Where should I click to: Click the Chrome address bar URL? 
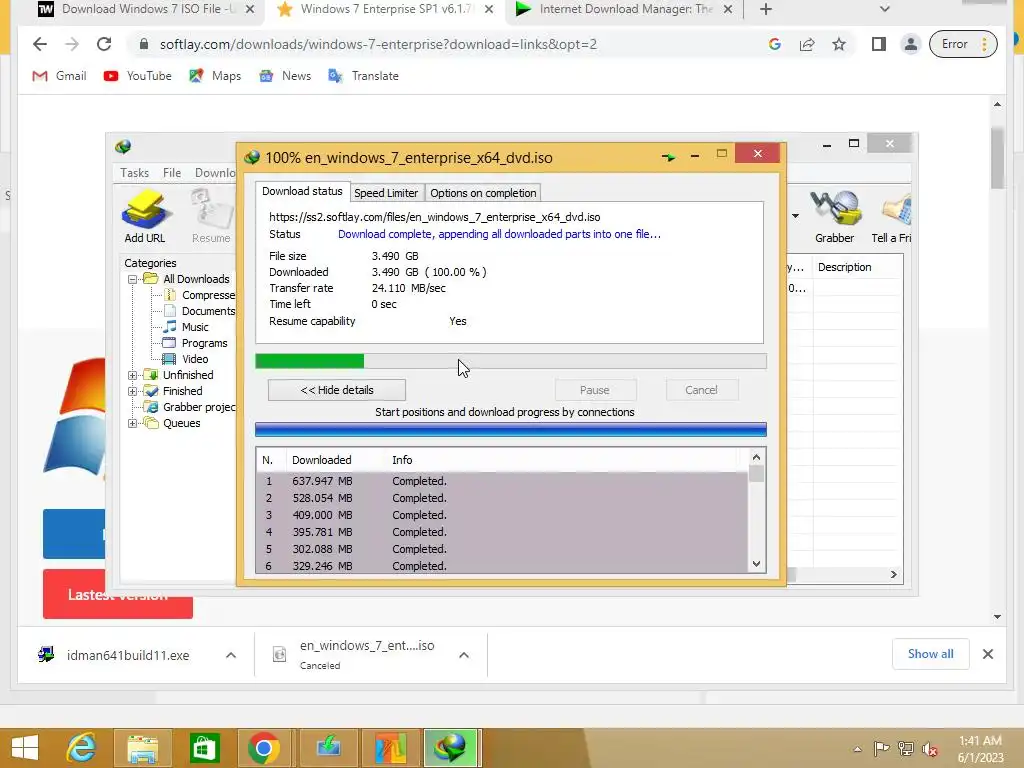pyautogui.click(x=378, y=44)
